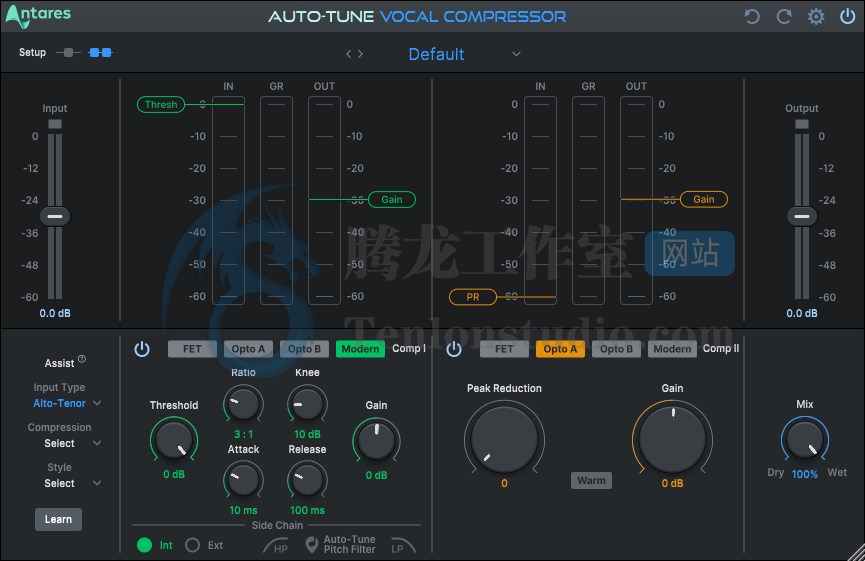Select Modern mode for Comp I
The image size is (865, 561).
[x=360, y=349]
